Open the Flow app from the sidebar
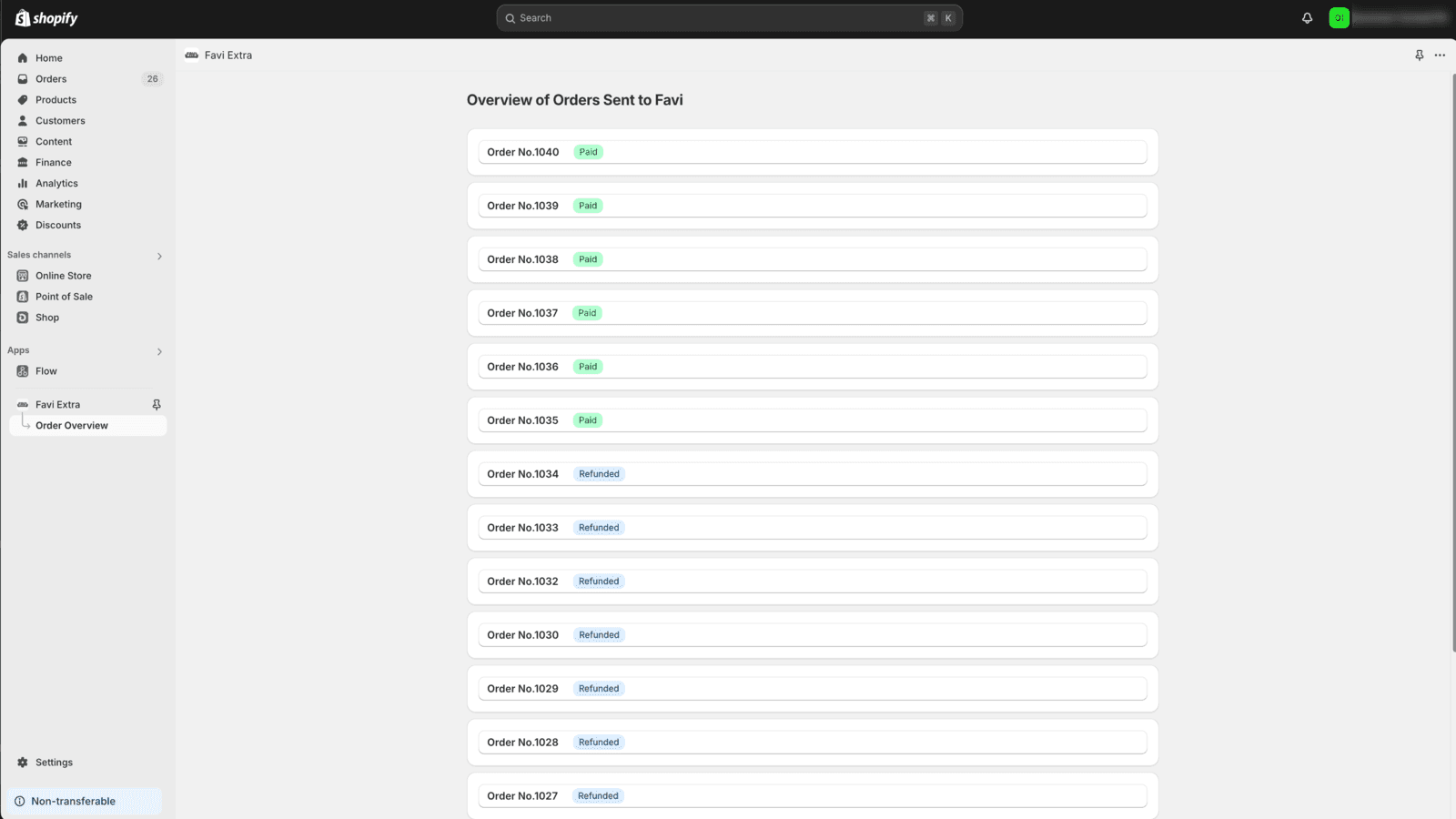This screenshot has height=819, width=1456. coord(46,371)
